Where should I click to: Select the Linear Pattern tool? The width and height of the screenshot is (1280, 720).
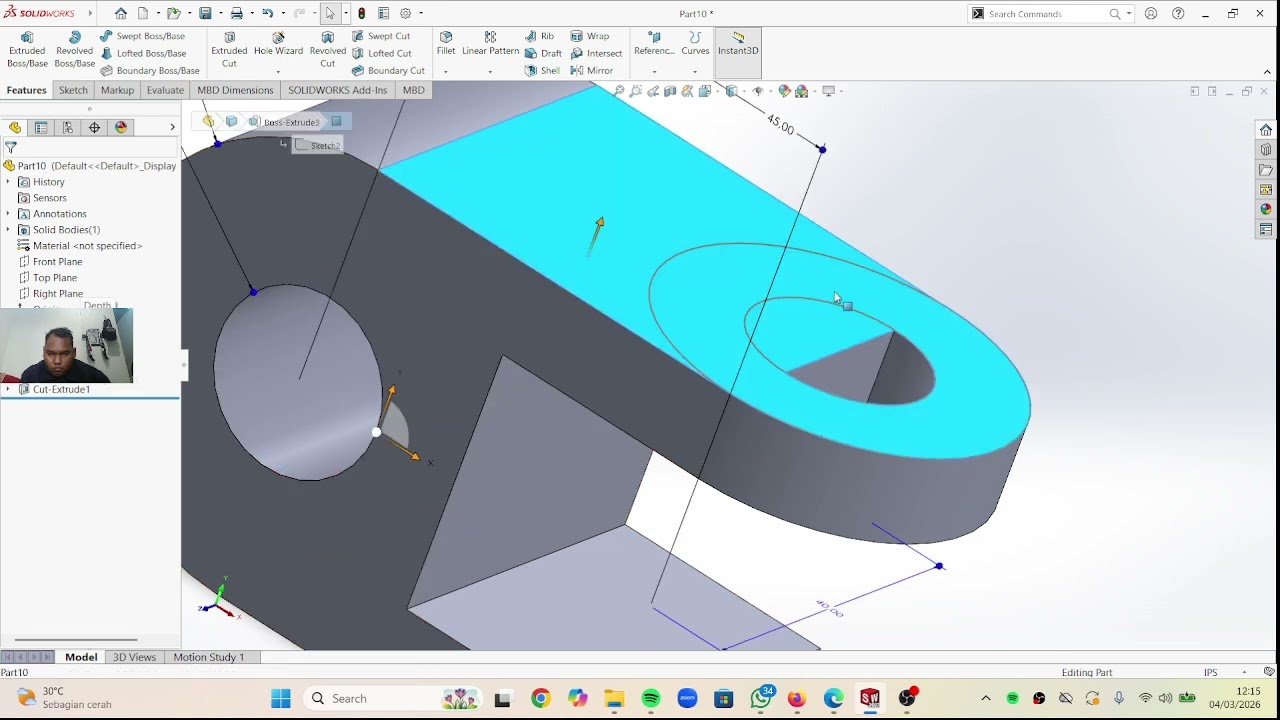tap(490, 44)
